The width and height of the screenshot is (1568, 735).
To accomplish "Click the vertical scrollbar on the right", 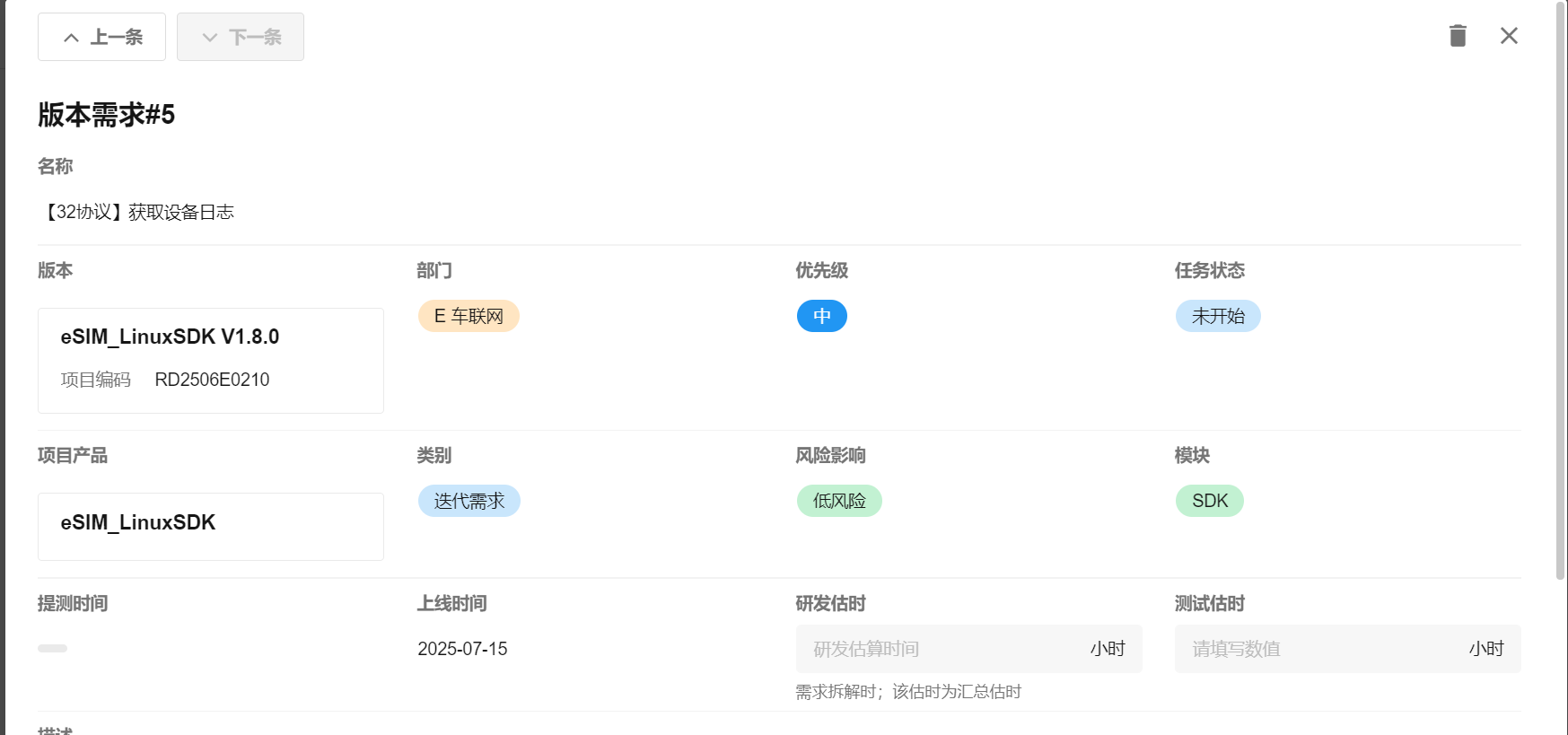I will tap(1560, 296).
